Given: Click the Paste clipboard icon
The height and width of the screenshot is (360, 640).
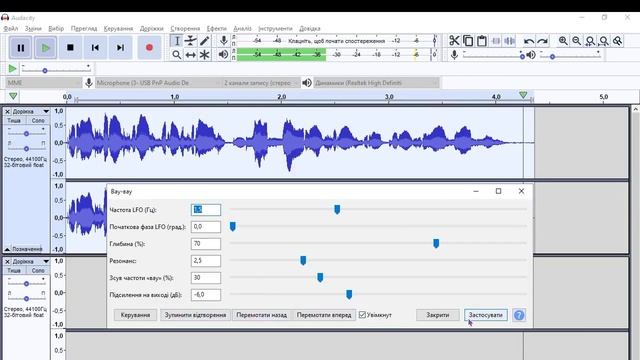Looking at the screenshot, I should 482,41.
